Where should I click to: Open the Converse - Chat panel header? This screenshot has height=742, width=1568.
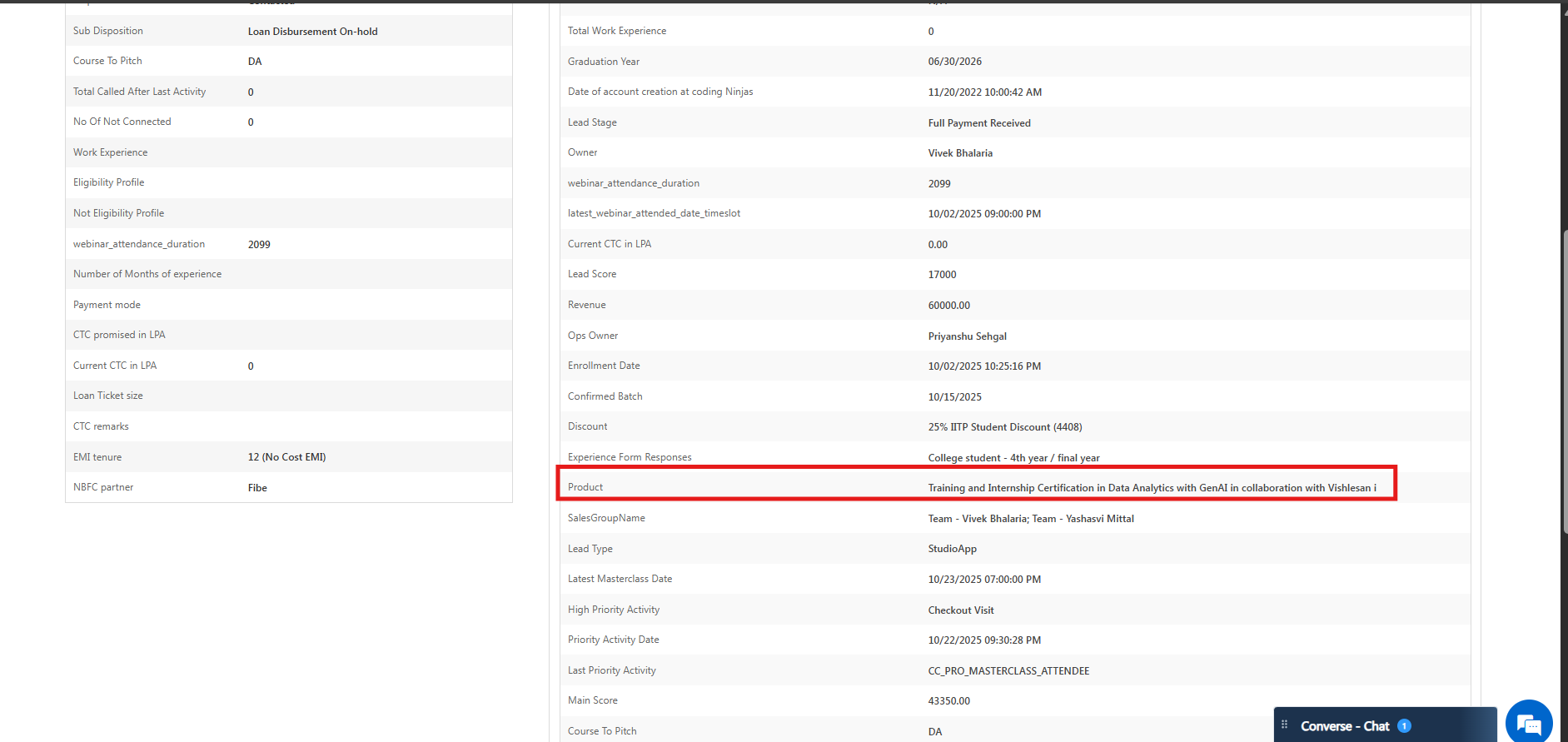coord(1345,726)
